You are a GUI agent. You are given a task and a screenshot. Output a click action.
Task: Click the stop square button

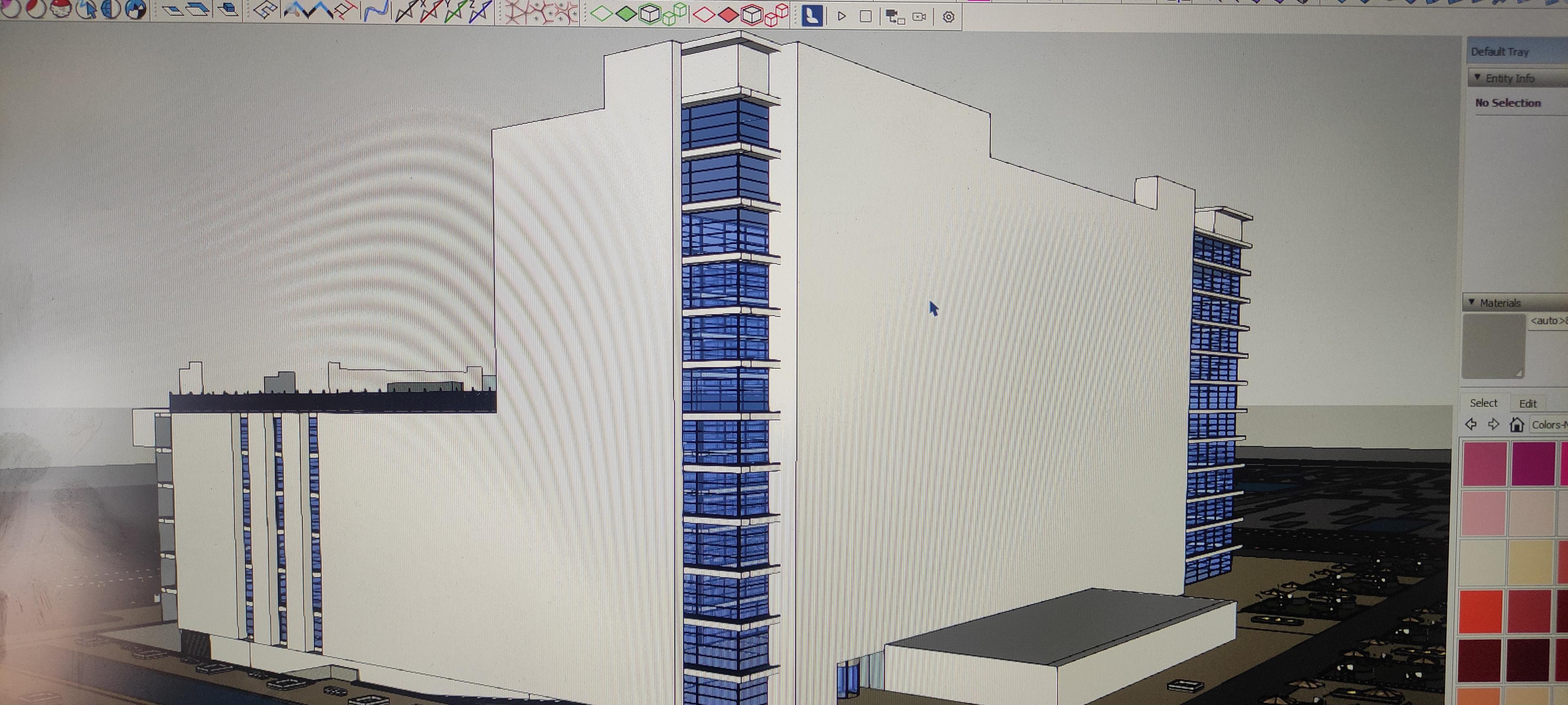click(x=865, y=16)
